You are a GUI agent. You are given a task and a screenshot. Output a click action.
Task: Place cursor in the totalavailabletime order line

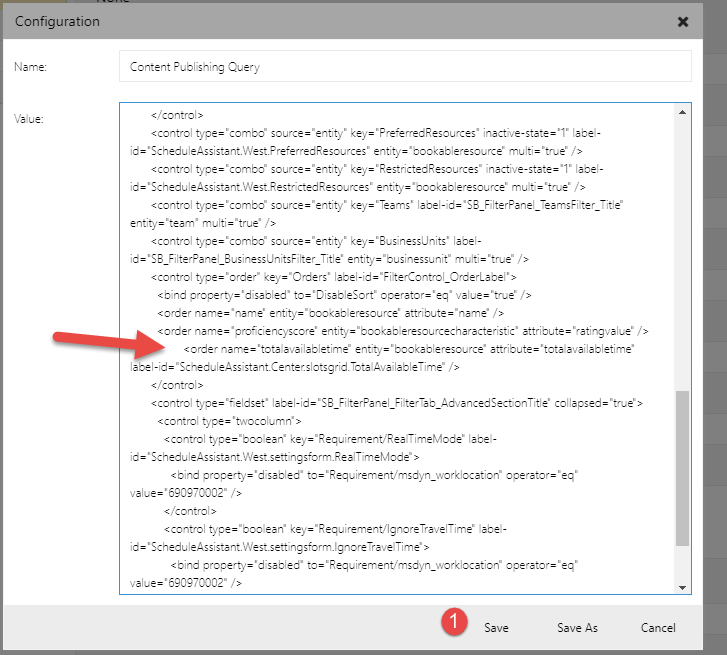coord(410,349)
